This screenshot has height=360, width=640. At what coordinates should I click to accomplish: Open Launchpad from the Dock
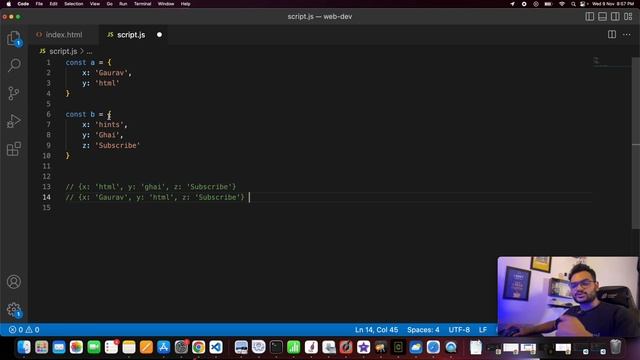click(42, 347)
